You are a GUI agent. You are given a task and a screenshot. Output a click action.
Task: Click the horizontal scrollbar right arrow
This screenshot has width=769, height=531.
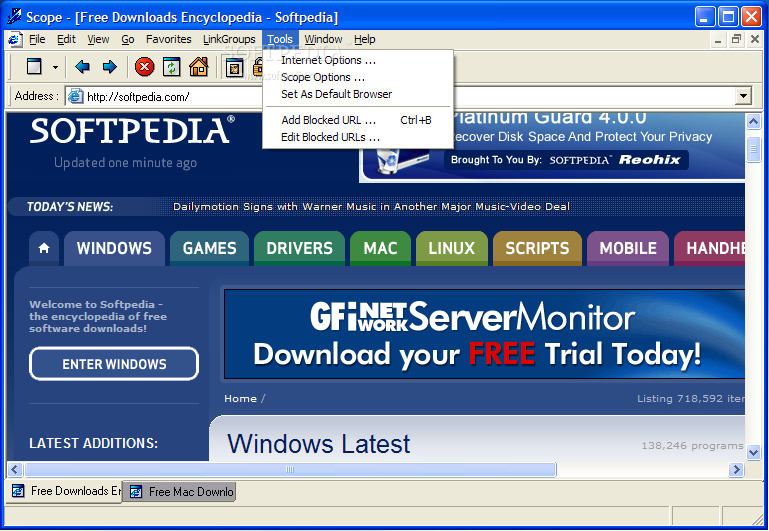pyautogui.click(x=736, y=470)
